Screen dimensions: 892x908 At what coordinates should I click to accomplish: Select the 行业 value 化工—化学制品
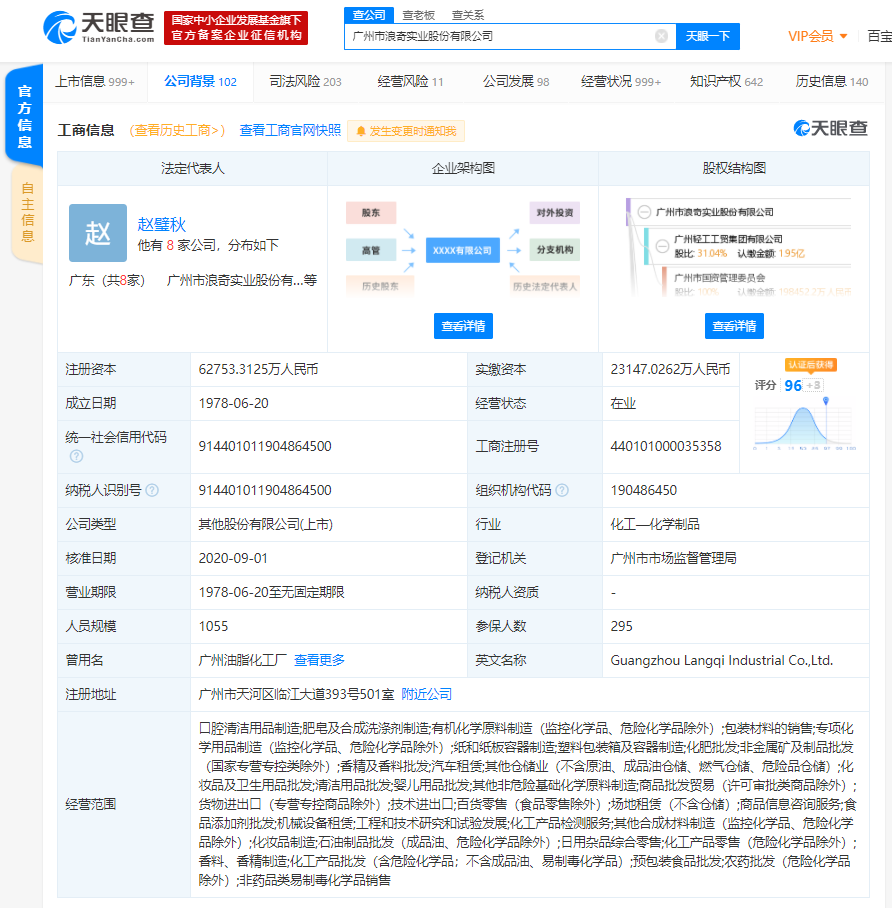(655, 525)
